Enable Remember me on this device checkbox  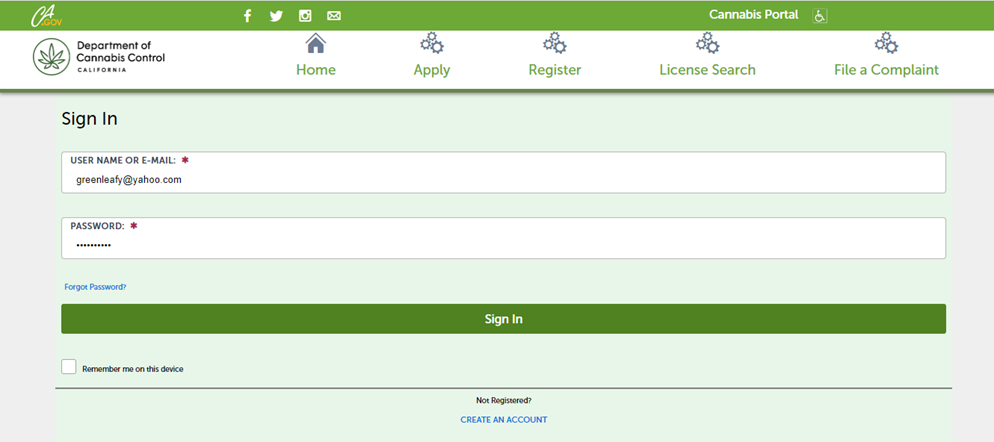[x=69, y=367]
